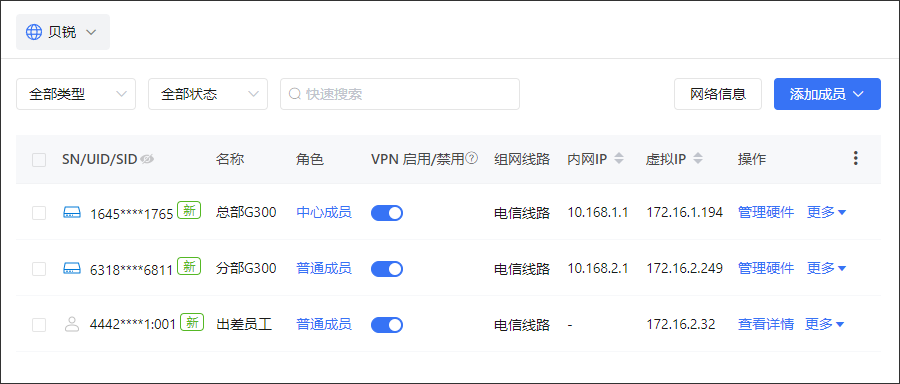Disable VPN toggle for 出差员工

point(387,325)
